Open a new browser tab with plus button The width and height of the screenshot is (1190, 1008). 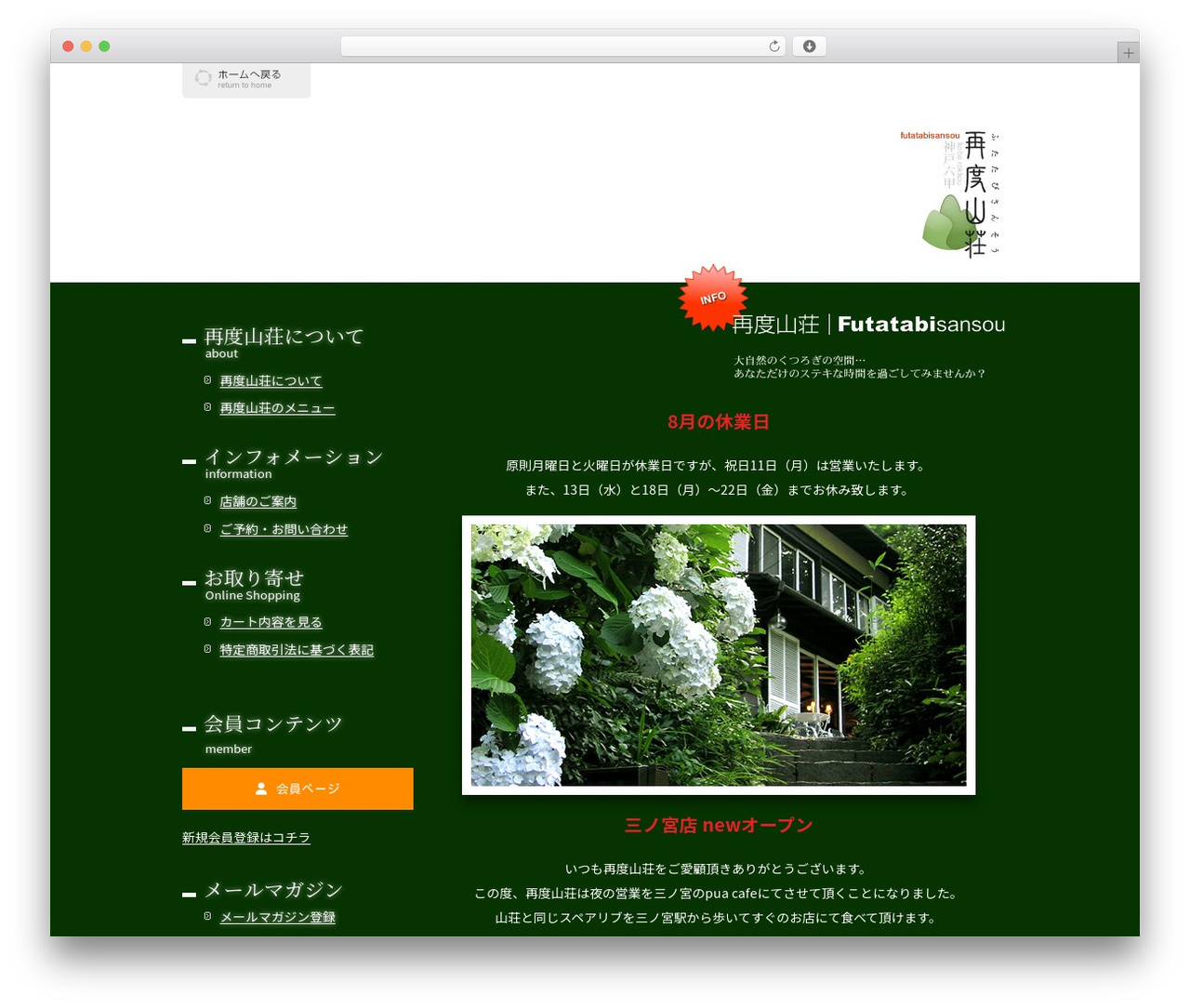click(x=1128, y=53)
